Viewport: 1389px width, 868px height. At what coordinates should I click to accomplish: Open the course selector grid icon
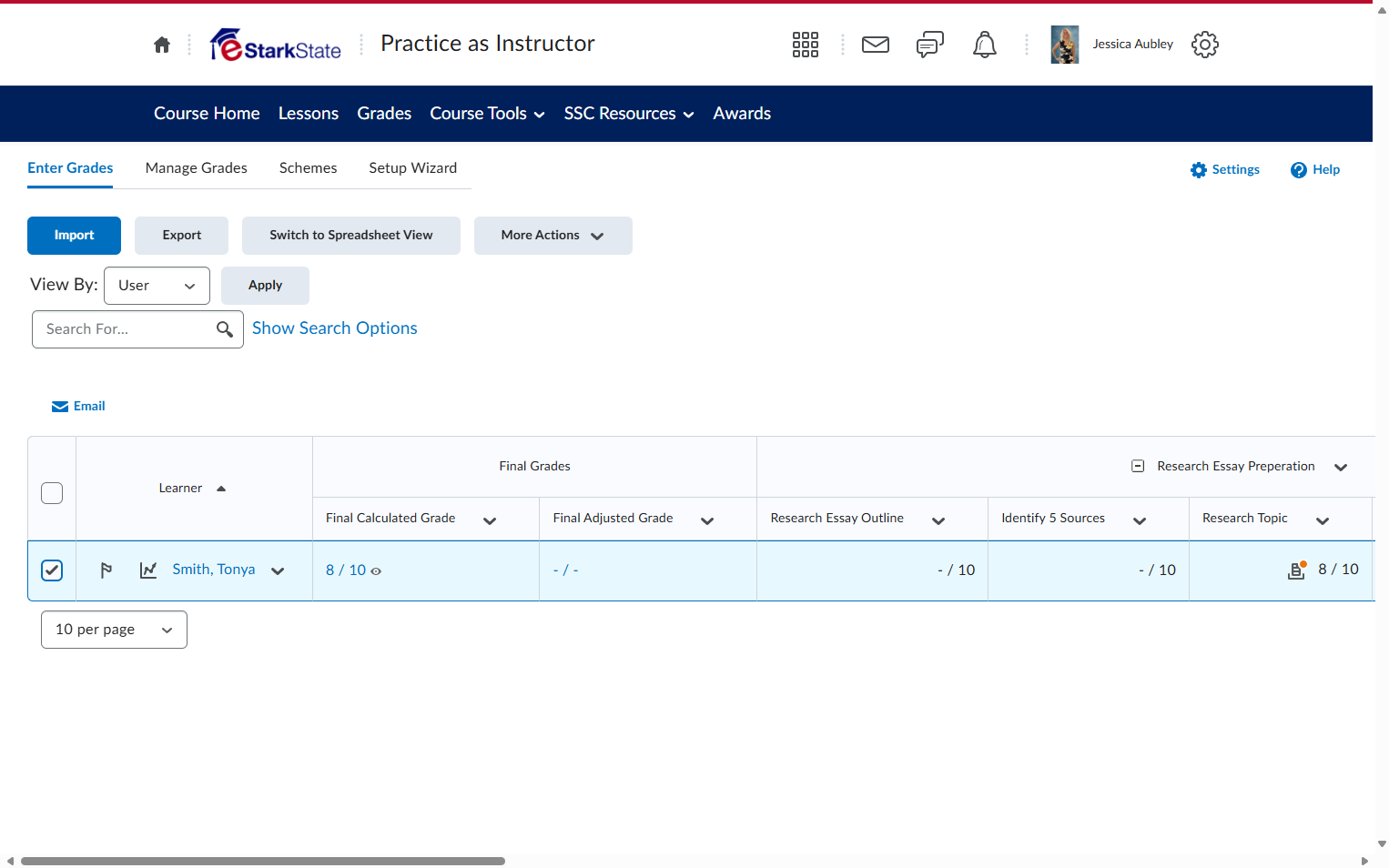point(806,45)
